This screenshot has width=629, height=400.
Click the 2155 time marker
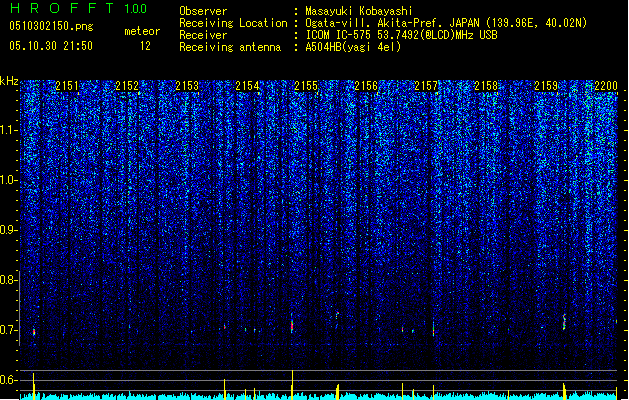coord(306,86)
